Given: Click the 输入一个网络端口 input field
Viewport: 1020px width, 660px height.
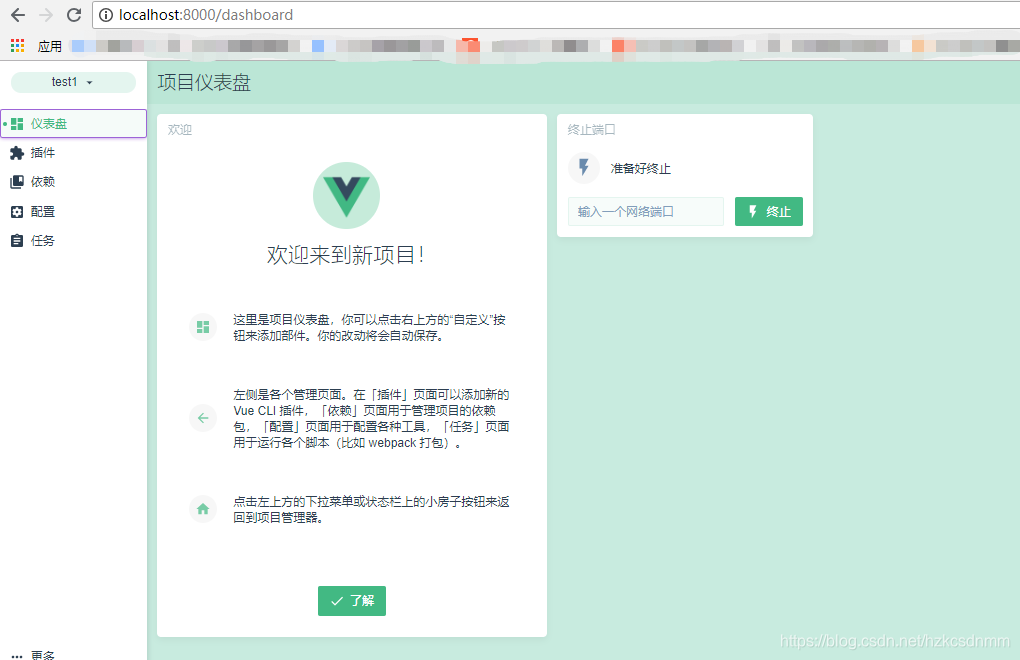Looking at the screenshot, I should (645, 211).
